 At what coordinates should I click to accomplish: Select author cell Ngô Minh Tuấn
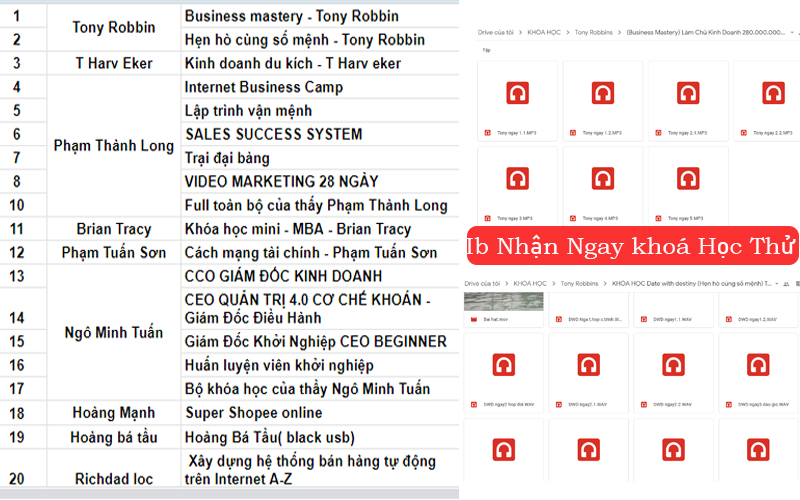tap(114, 333)
